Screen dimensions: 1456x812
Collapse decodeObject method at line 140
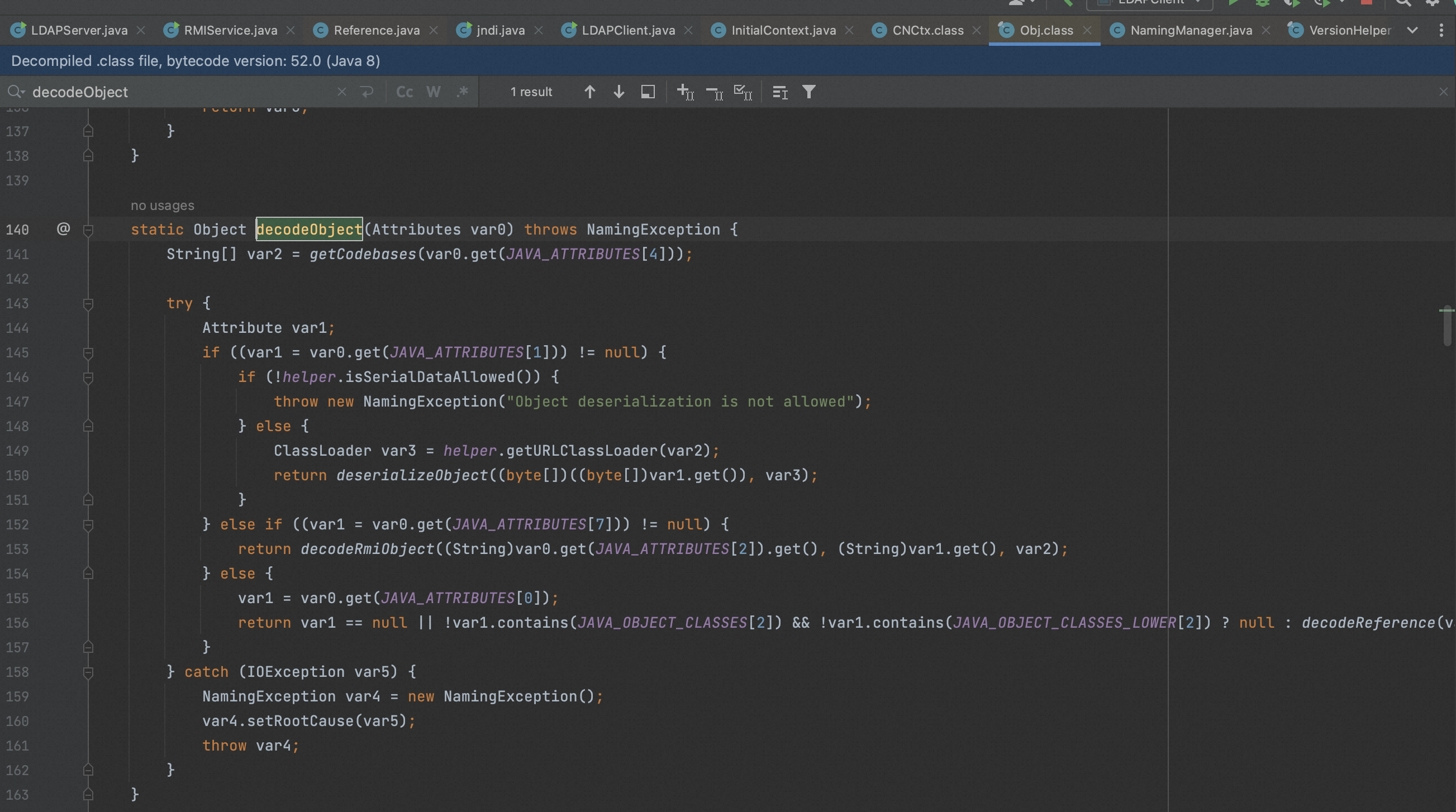coord(88,230)
